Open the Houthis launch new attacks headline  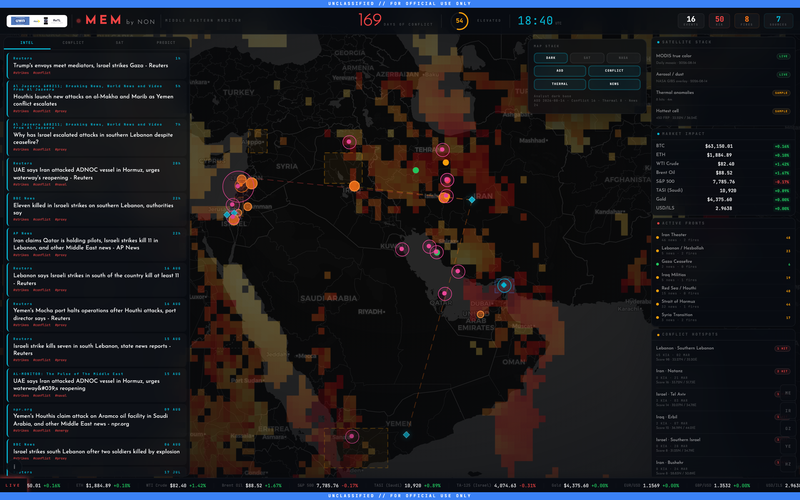pyautogui.click(x=97, y=99)
